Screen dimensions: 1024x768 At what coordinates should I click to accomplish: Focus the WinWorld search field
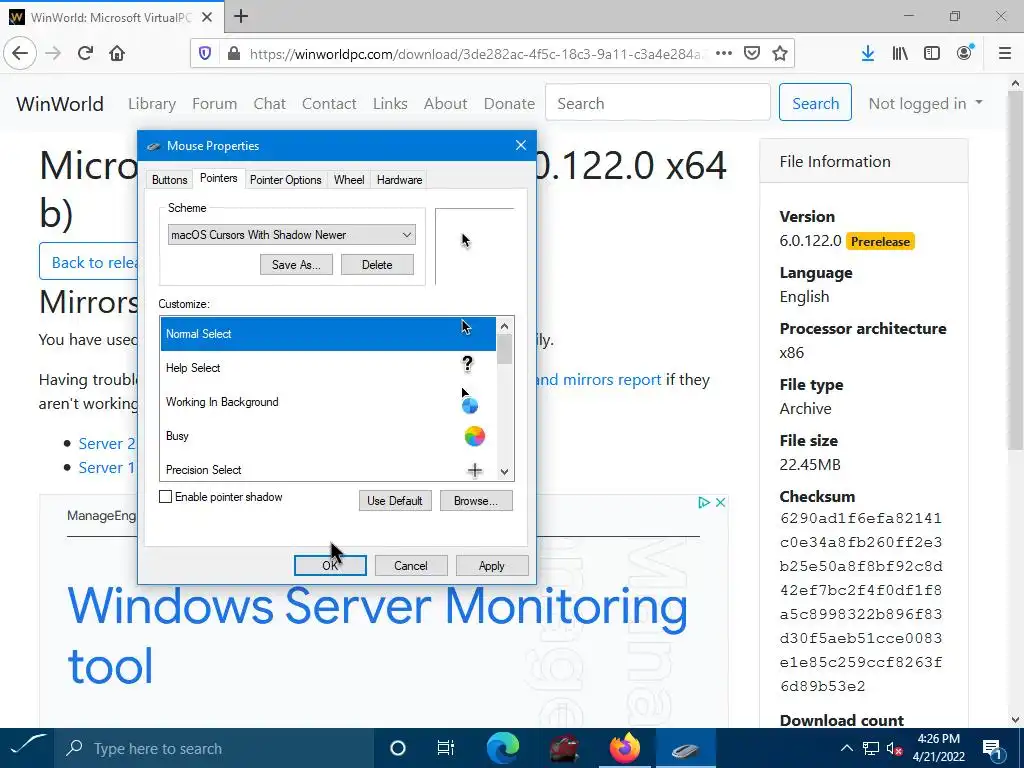pos(658,103)
